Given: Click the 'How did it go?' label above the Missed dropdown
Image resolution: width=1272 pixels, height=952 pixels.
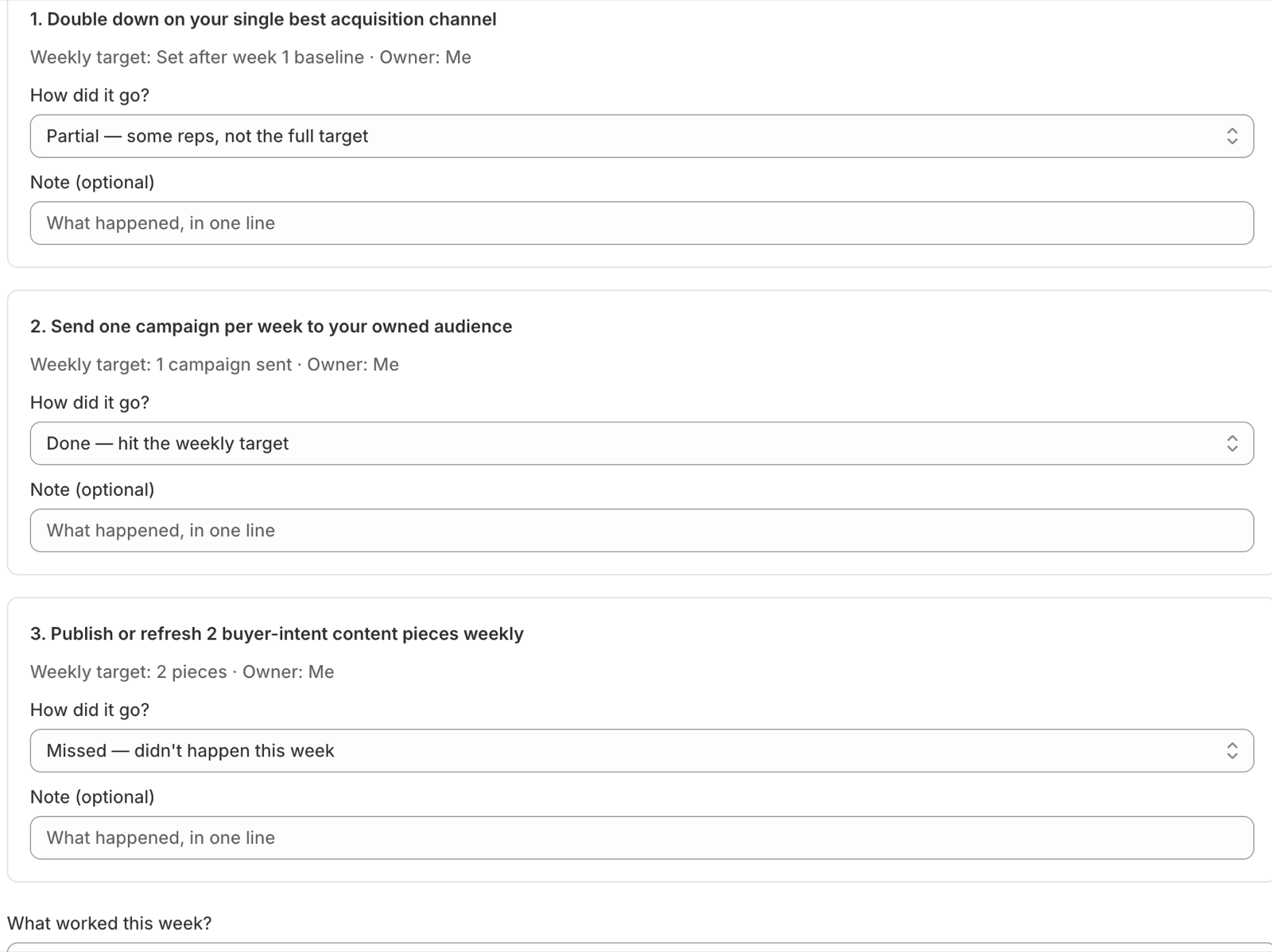Looking at the screenshot, I should tap(90, 710).
